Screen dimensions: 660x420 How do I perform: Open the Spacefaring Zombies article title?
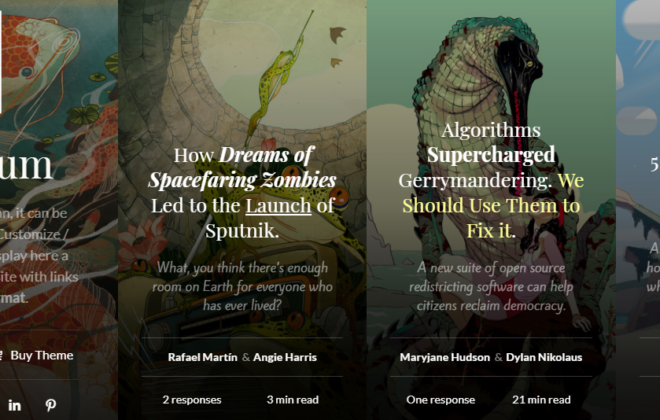coord(242,192)
